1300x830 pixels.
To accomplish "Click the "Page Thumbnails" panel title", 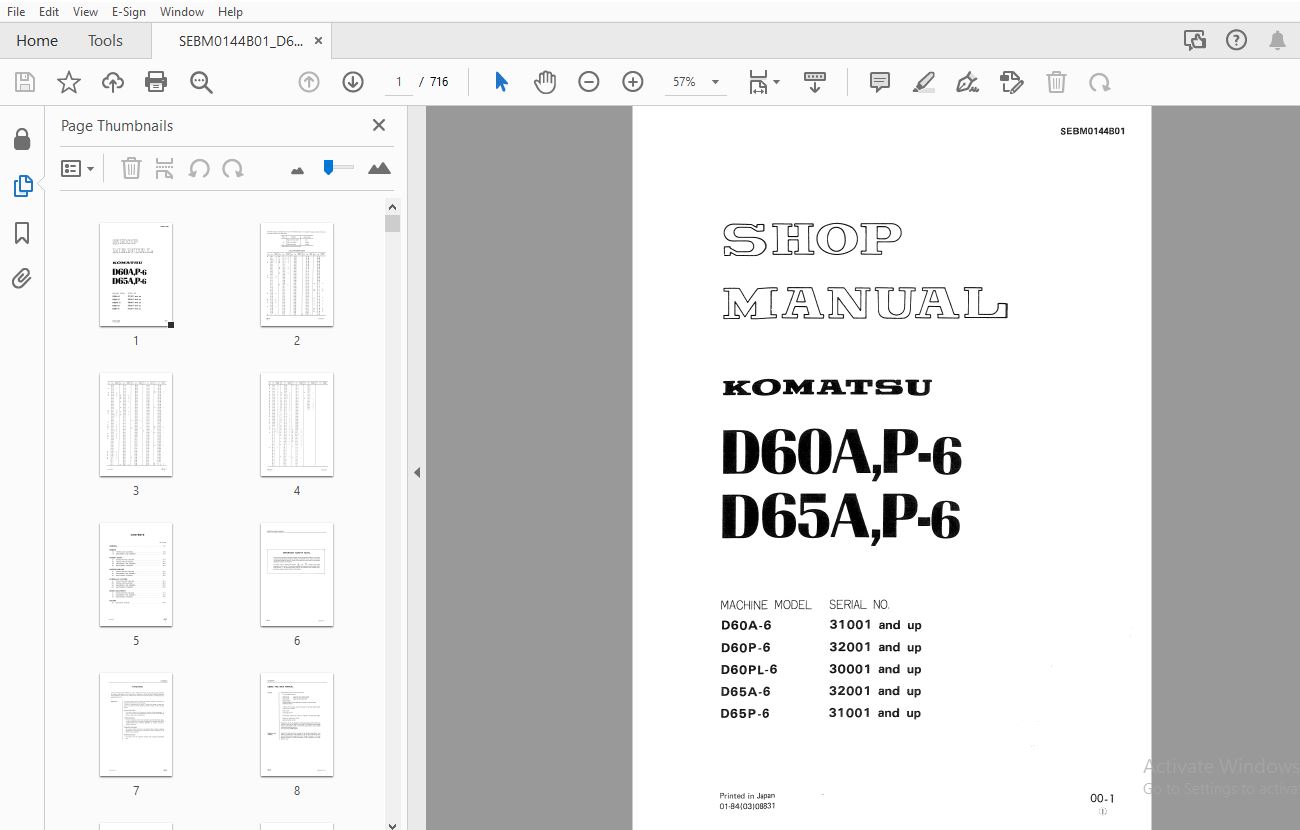I will (x=117, y=126).
